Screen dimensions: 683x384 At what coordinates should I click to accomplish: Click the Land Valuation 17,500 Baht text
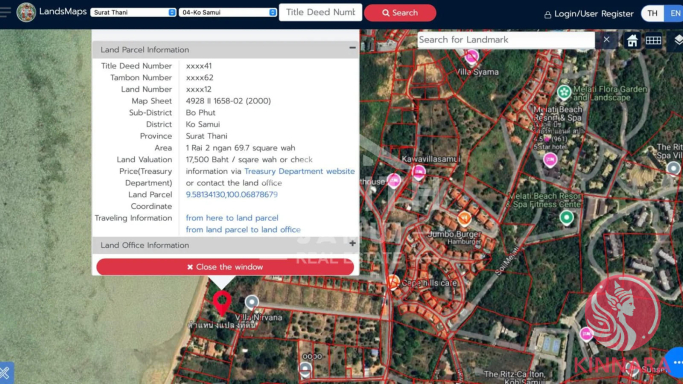point(249,160)
